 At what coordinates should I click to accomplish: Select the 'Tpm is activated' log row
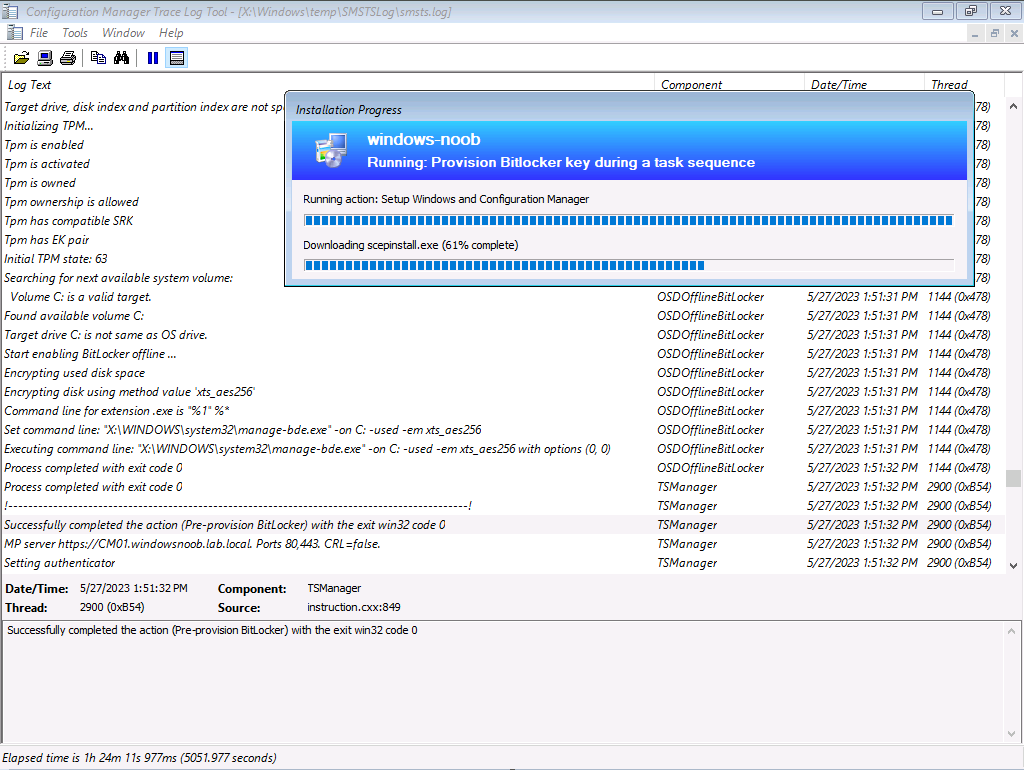[143, 164]
